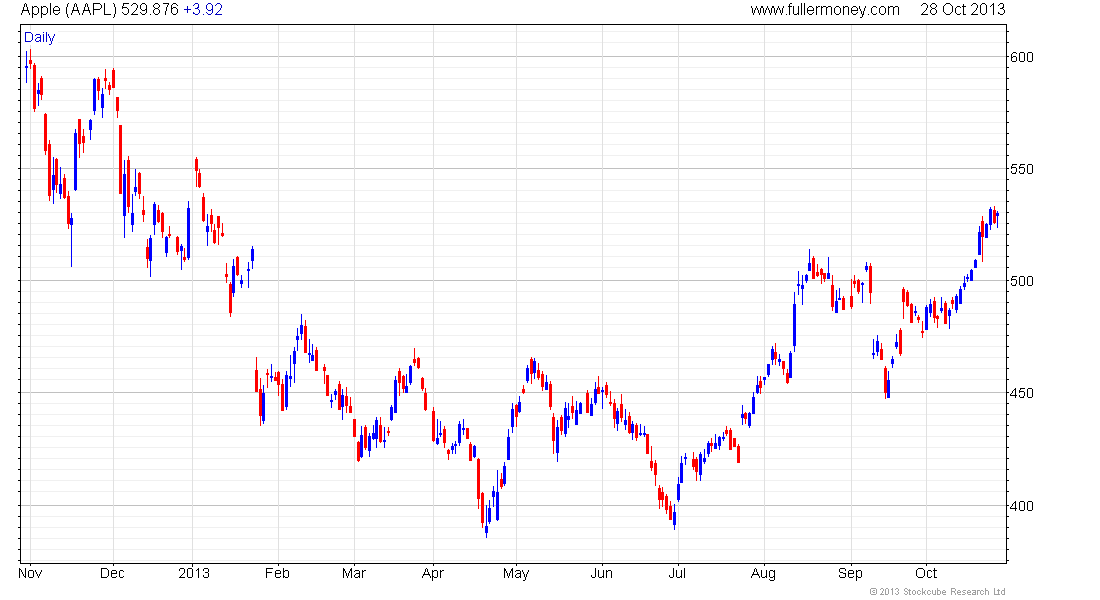Click the Feb month label
Image resolution: width=1100 pixels, height=600 pixels.
point(277,573)
